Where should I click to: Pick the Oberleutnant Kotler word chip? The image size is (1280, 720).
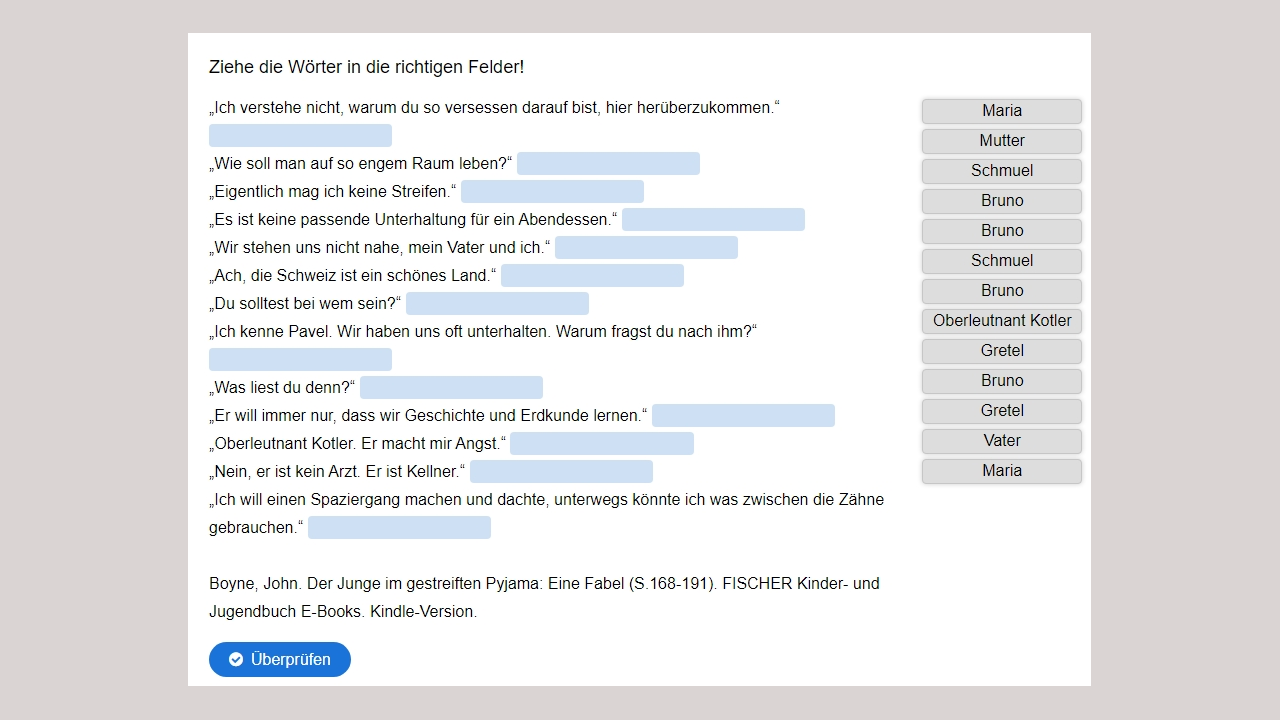click(x=1001, y=321)
